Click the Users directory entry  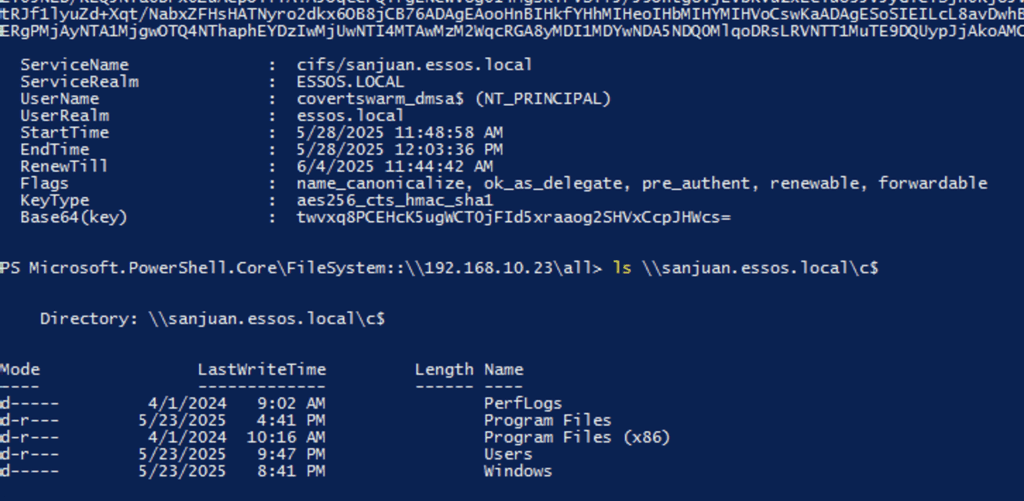[x=508, y=455]
